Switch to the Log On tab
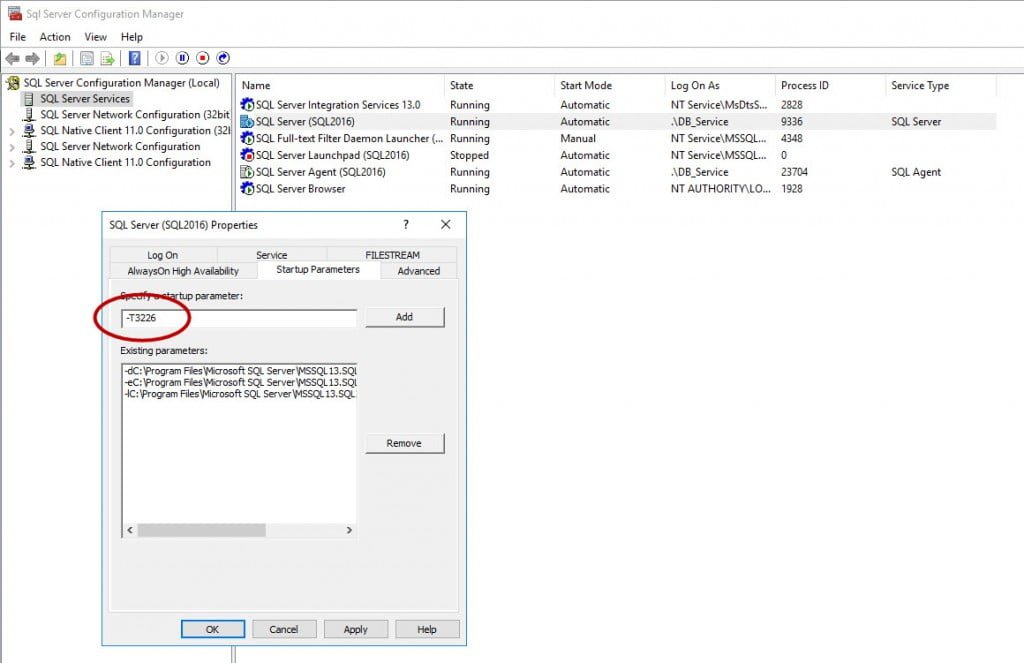This screenshot has width=1024, height=663. click(163, 255)
